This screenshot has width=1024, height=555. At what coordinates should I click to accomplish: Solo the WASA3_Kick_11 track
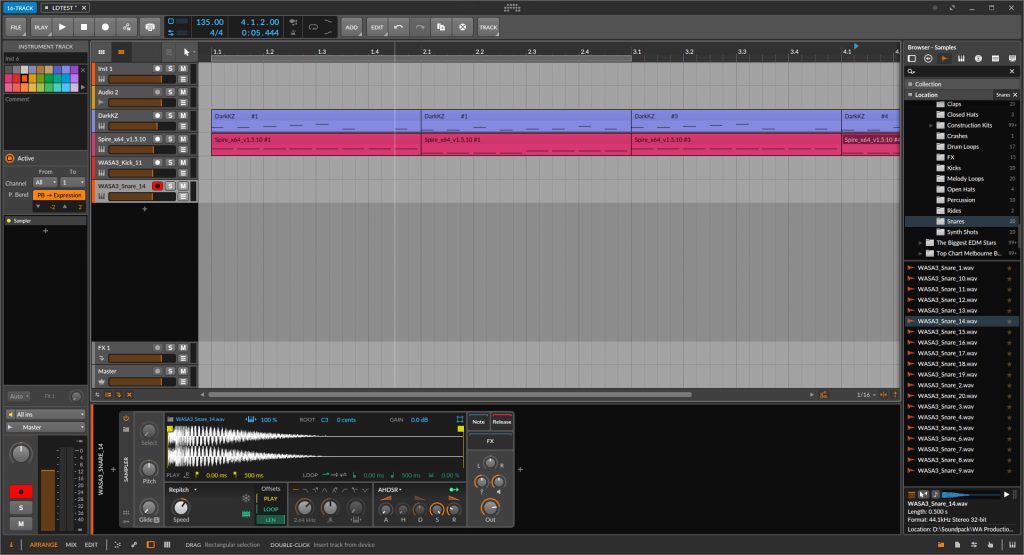coord(170,163)
